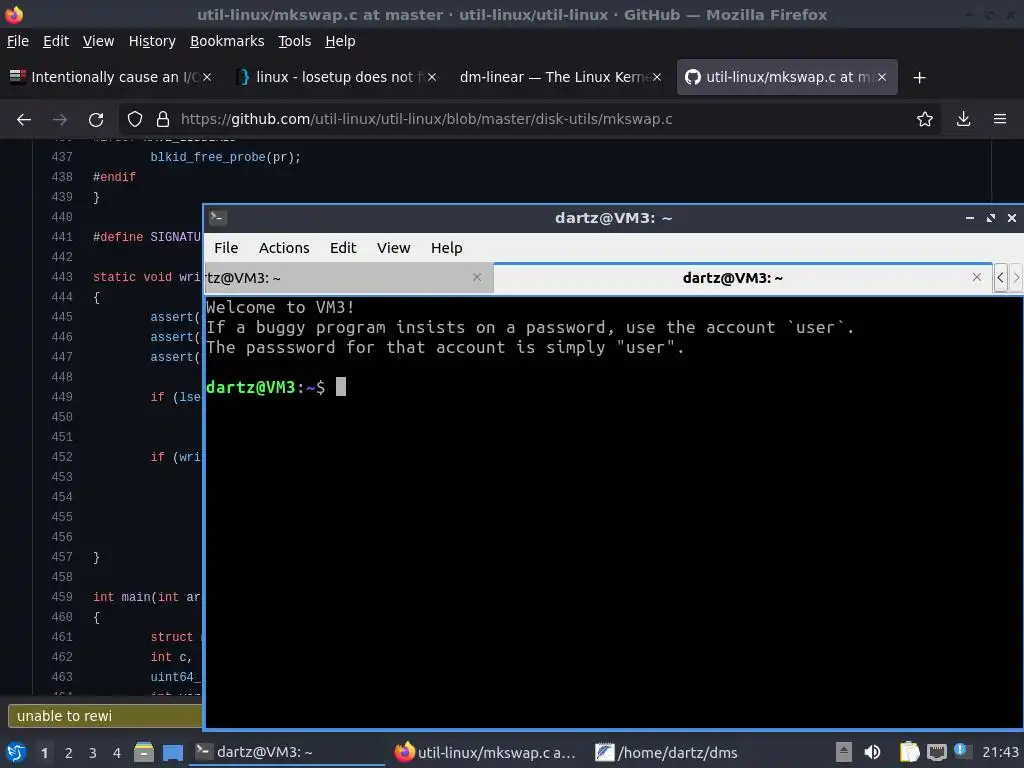Open a new Firefox tab with the plus button
Screen dimensions: 1024x768
coord(920,78)
